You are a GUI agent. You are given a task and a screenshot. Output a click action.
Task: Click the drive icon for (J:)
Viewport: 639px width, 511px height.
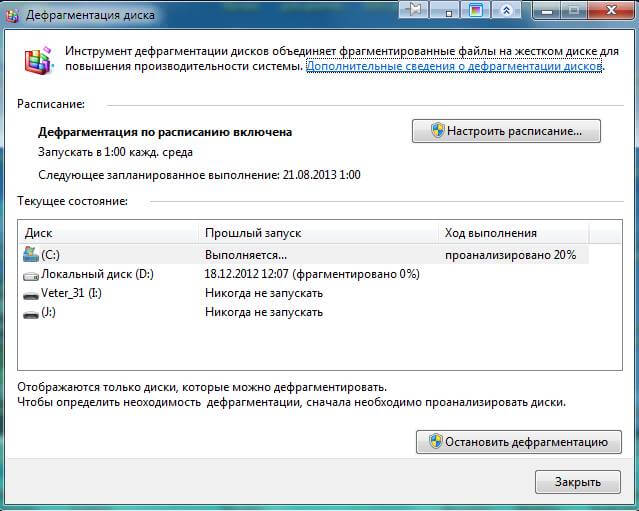[31, 315]
